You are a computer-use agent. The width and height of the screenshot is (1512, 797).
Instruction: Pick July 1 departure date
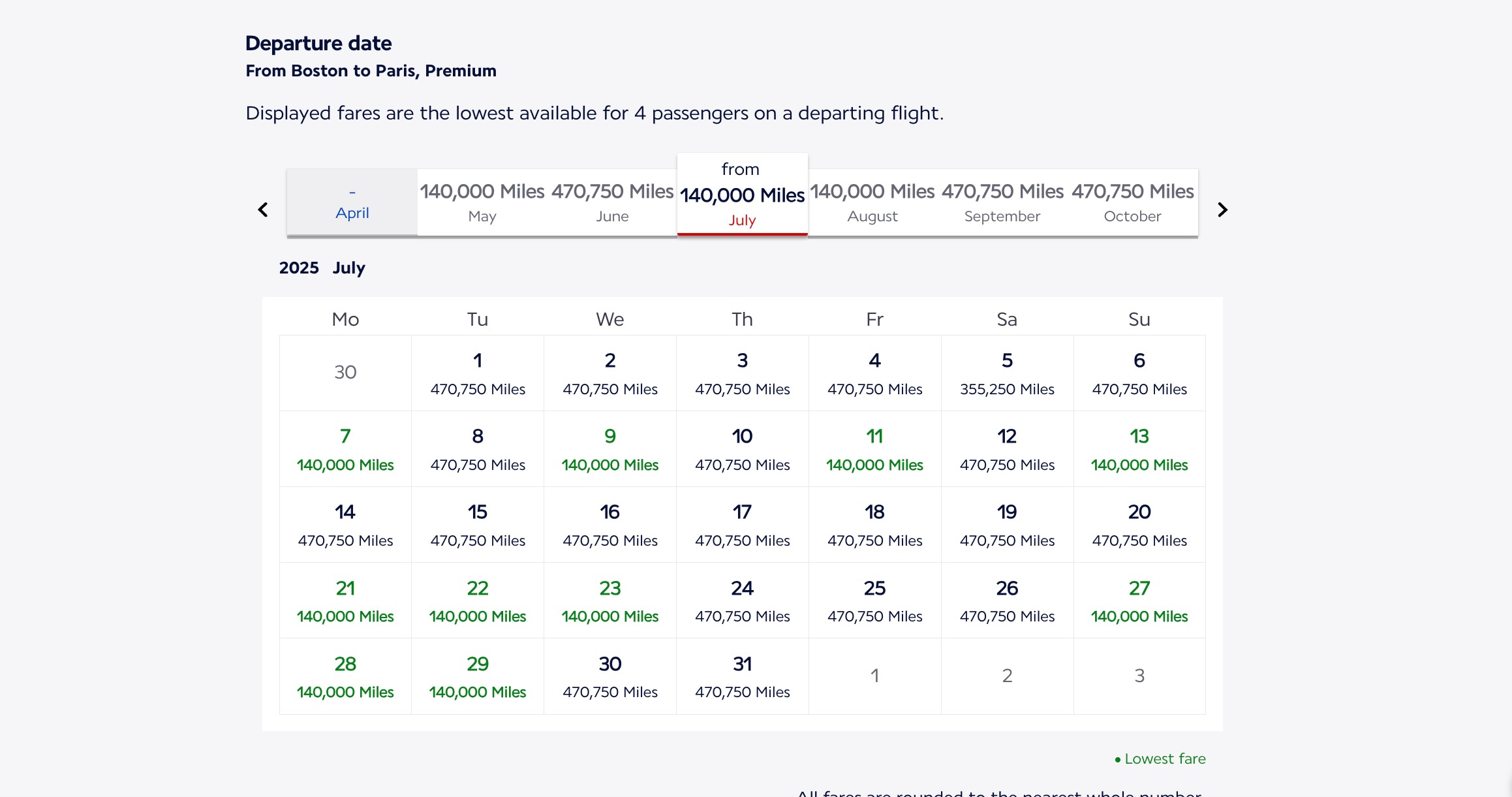pyautogui.click(x=478, y=373)
